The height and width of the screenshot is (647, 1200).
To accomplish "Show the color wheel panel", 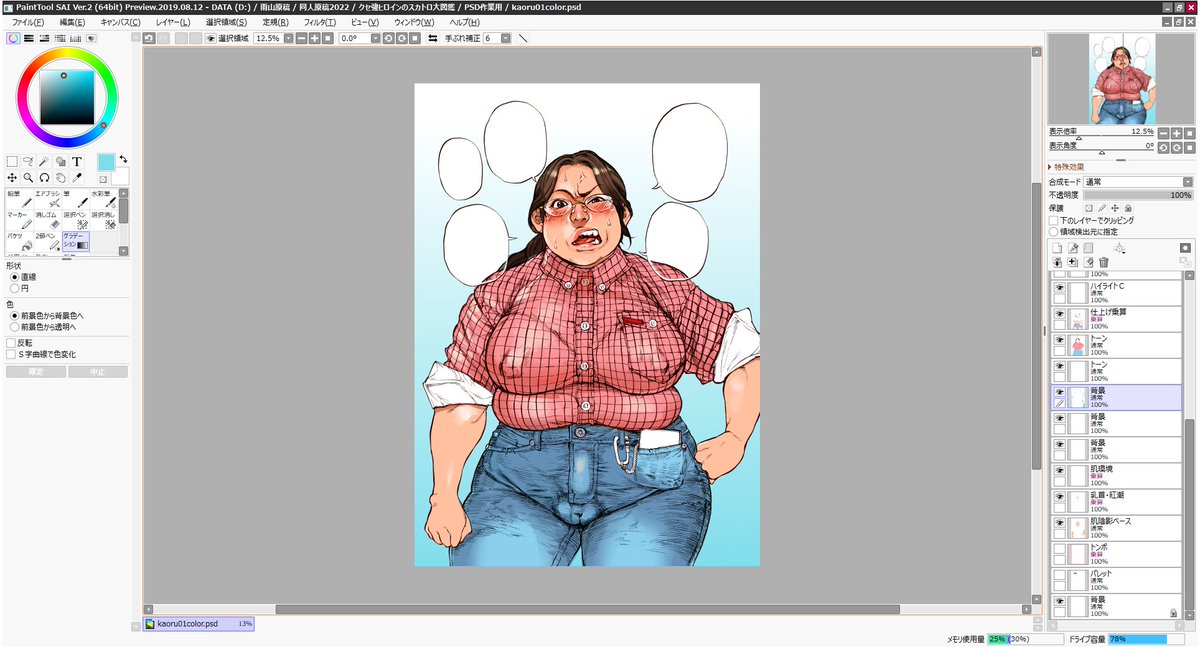I will pos(12,38).
